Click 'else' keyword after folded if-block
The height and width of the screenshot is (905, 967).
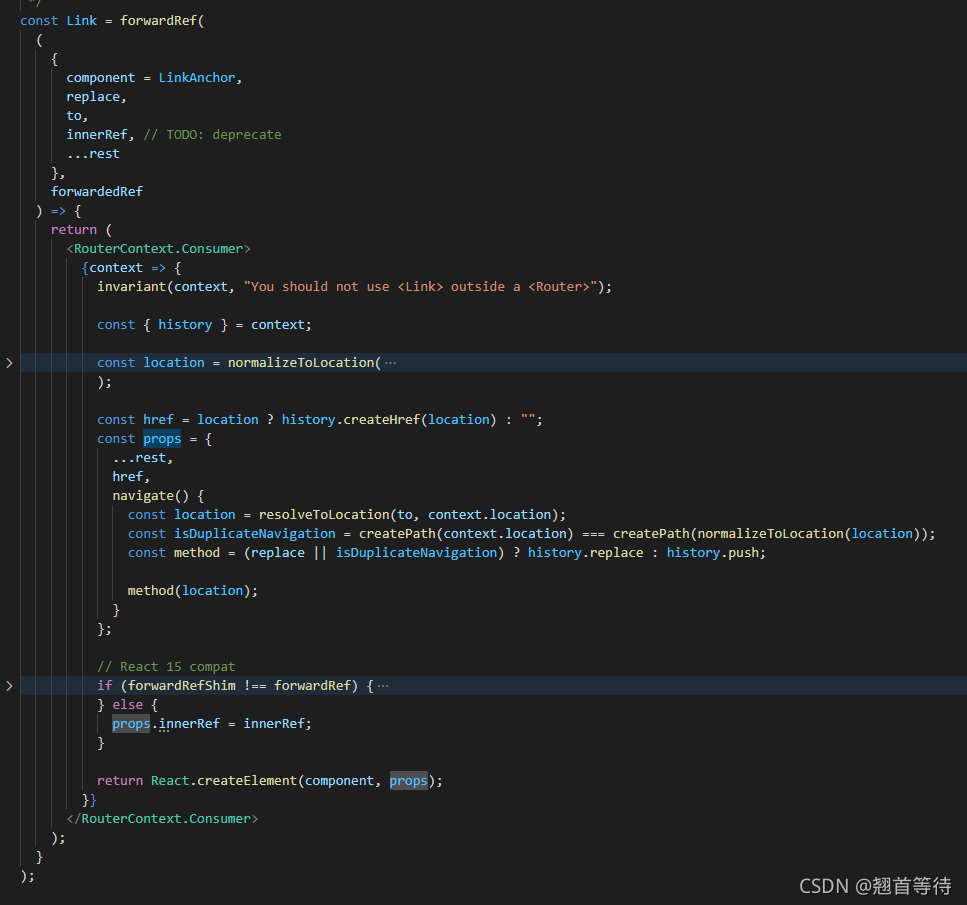point(128,705)
